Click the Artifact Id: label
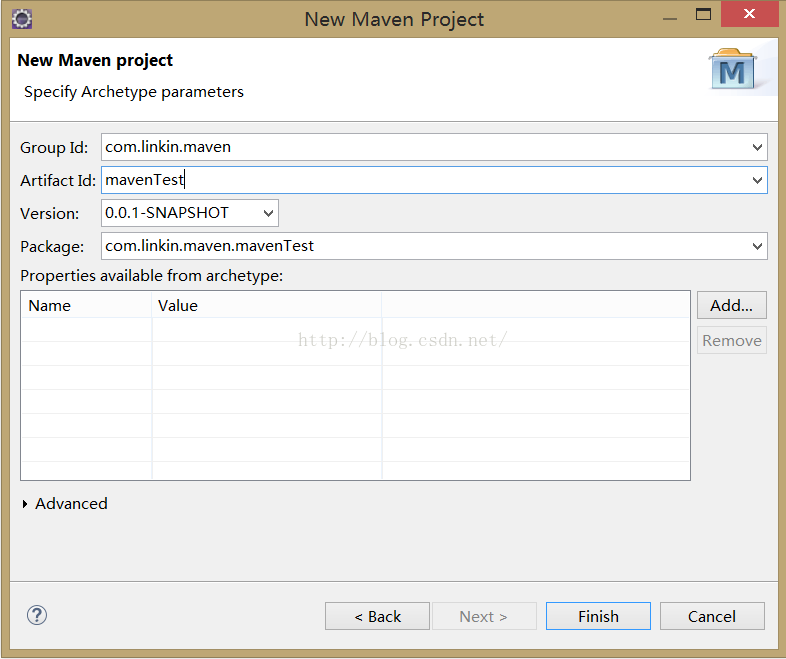The height and width of the screenshot is (659, 786). pos(58,180)
